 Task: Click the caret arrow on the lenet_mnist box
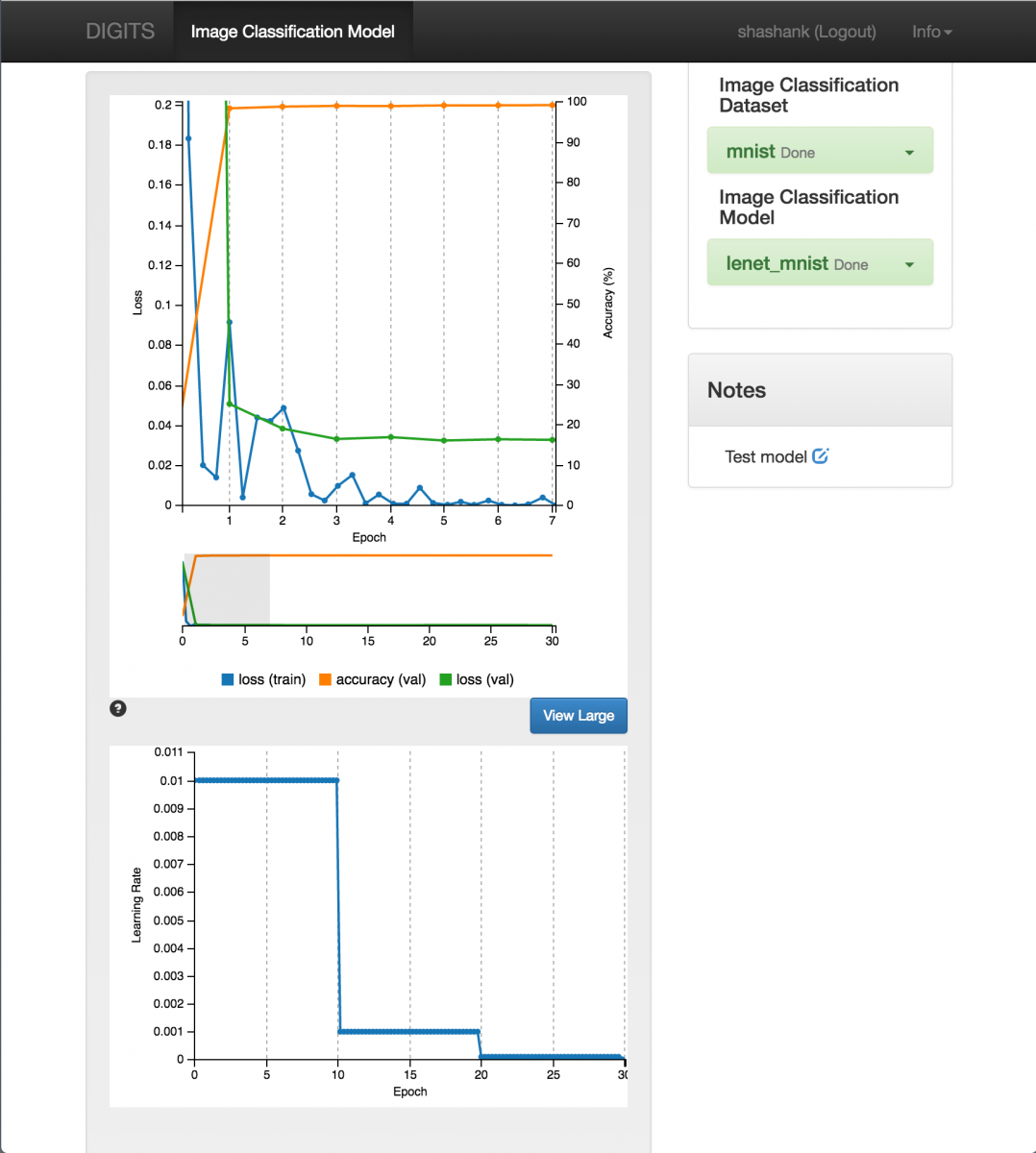(x=909, y=265)
